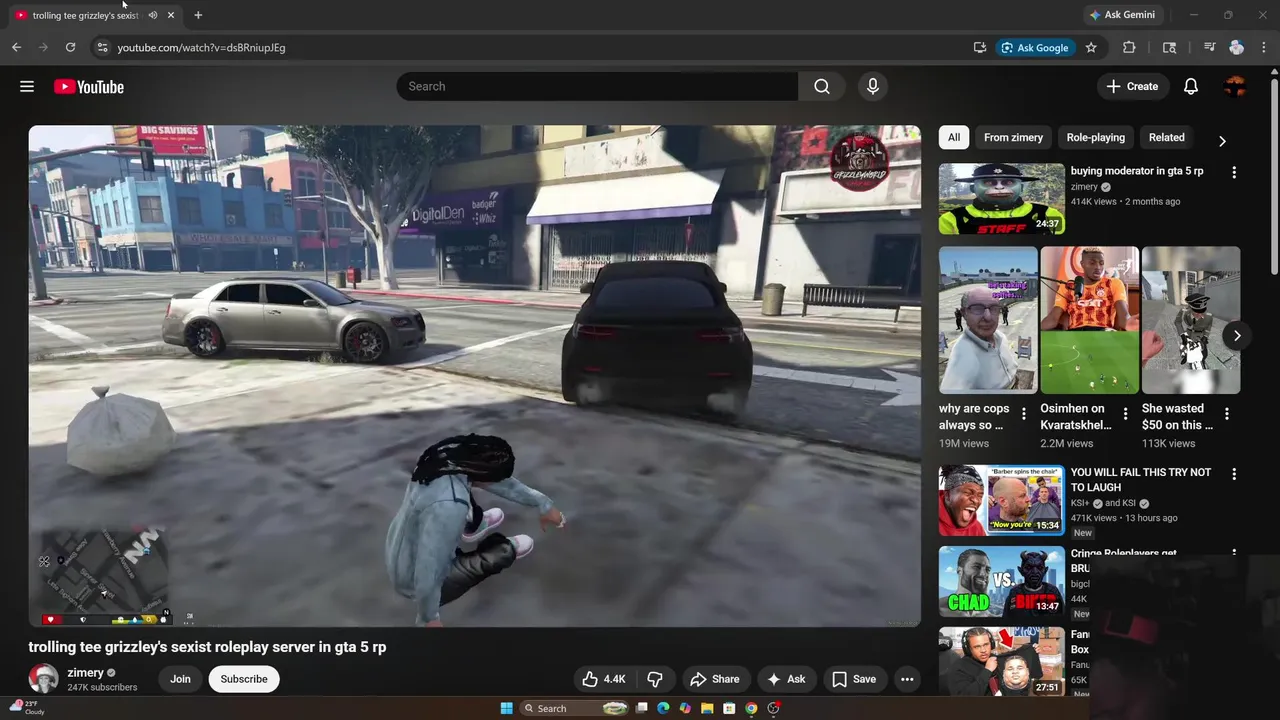Open 'buying moderator in gta 5 rp' thumbnail
Viewport: 1280px width, 720px height.
pos(1002,199)
